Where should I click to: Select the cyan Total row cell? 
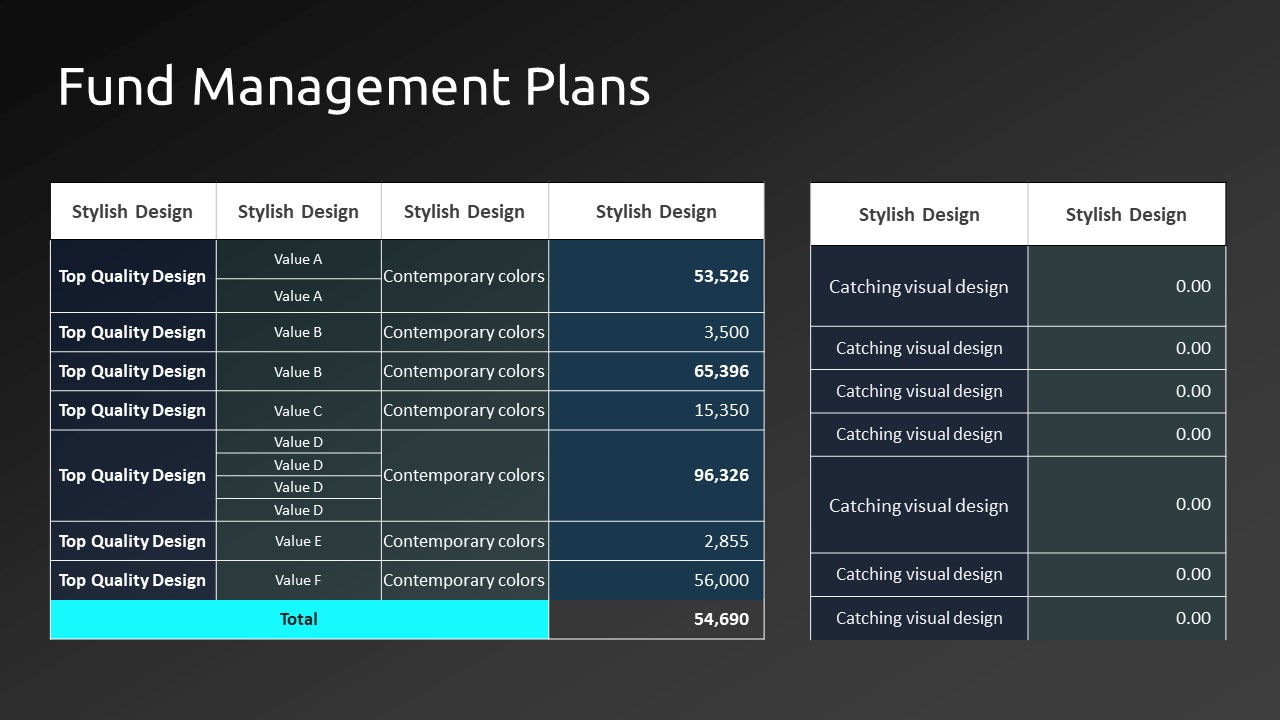tap(299, 619)
